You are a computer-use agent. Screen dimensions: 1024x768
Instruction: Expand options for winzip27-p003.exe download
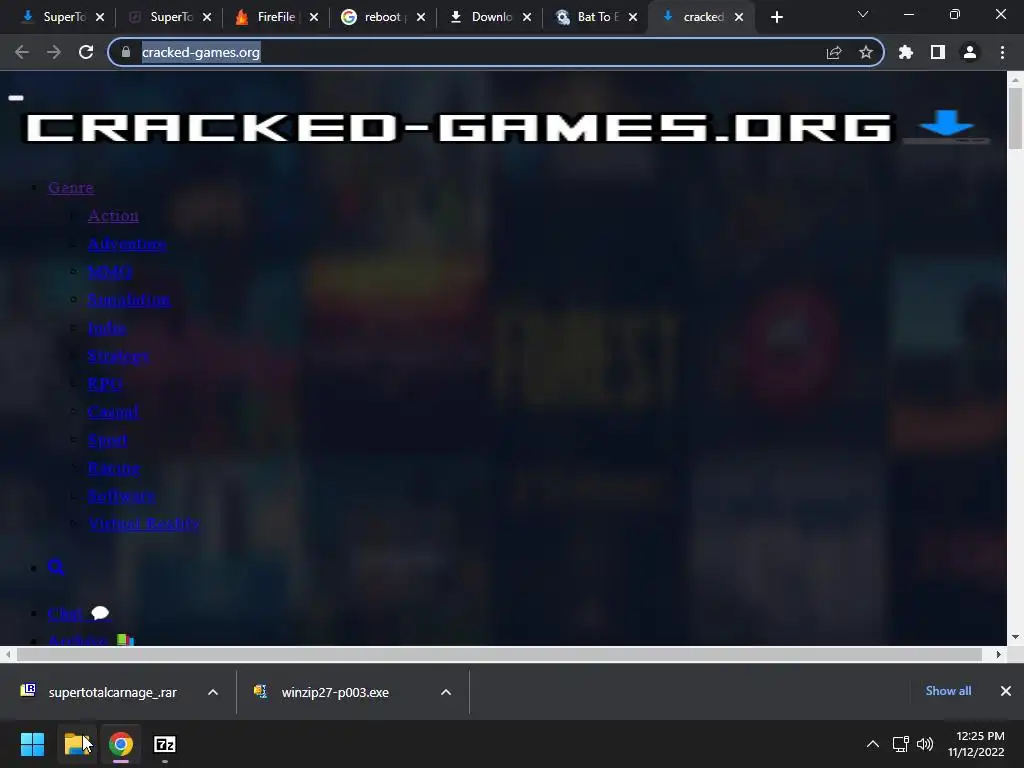446,692
